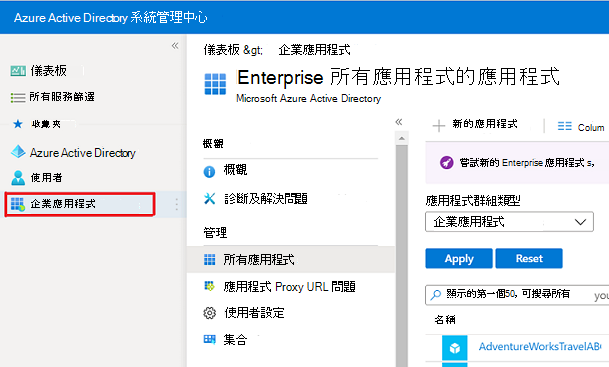The height and width of the screenshot is (367, 609).
Task: Open the AdventureWorksTravelAB application link
Action: [539, 346]
